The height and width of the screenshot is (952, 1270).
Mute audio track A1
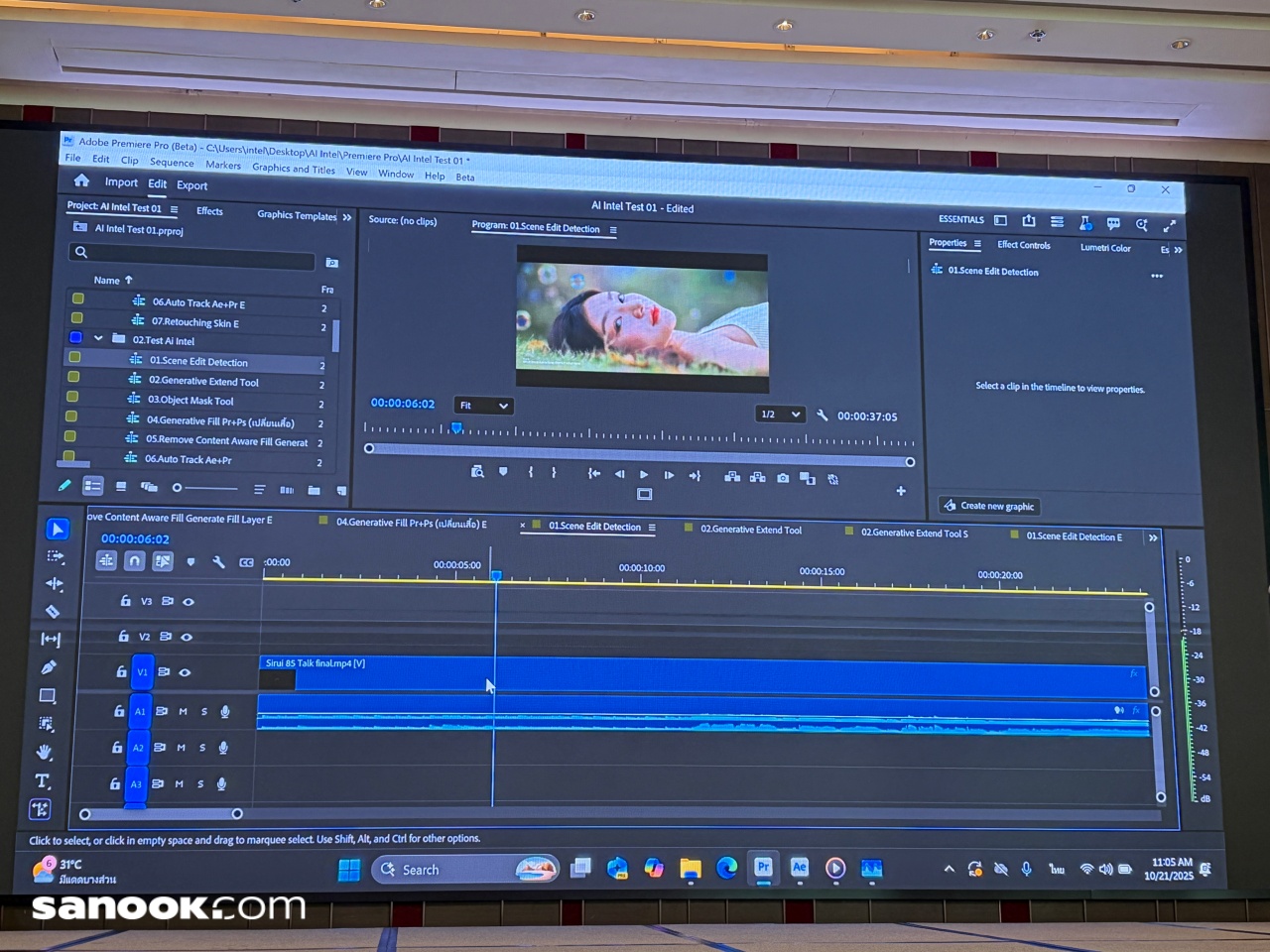[x=183, y=711]
